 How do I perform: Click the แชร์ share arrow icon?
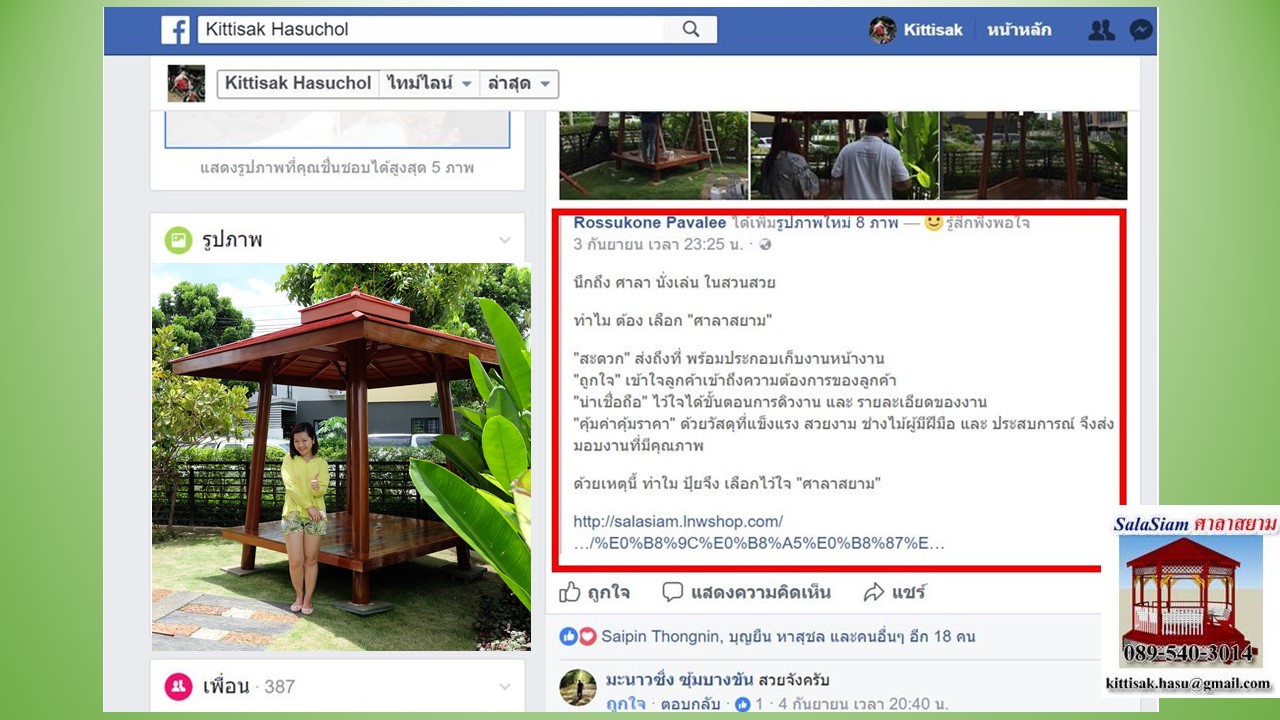tap(874, 592)
